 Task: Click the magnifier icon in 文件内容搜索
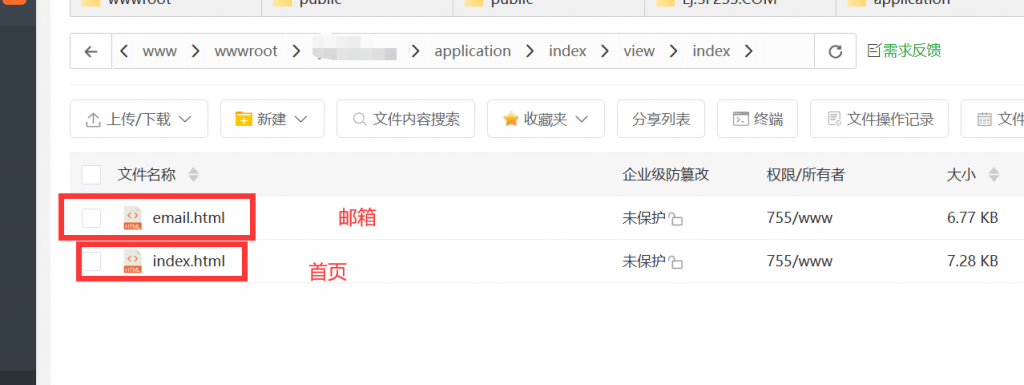point(359,119)
